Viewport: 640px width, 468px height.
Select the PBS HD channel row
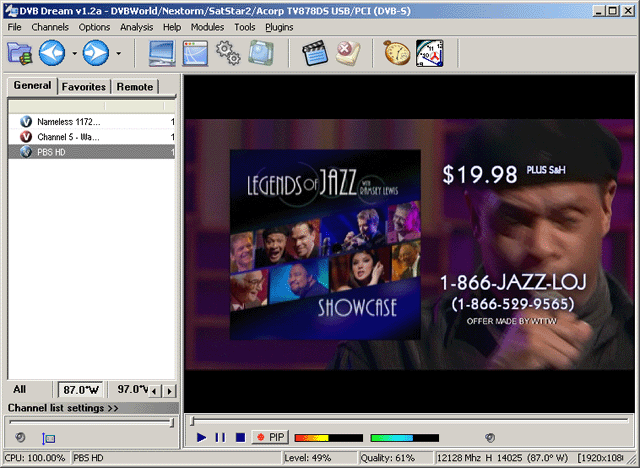[91, 152]
